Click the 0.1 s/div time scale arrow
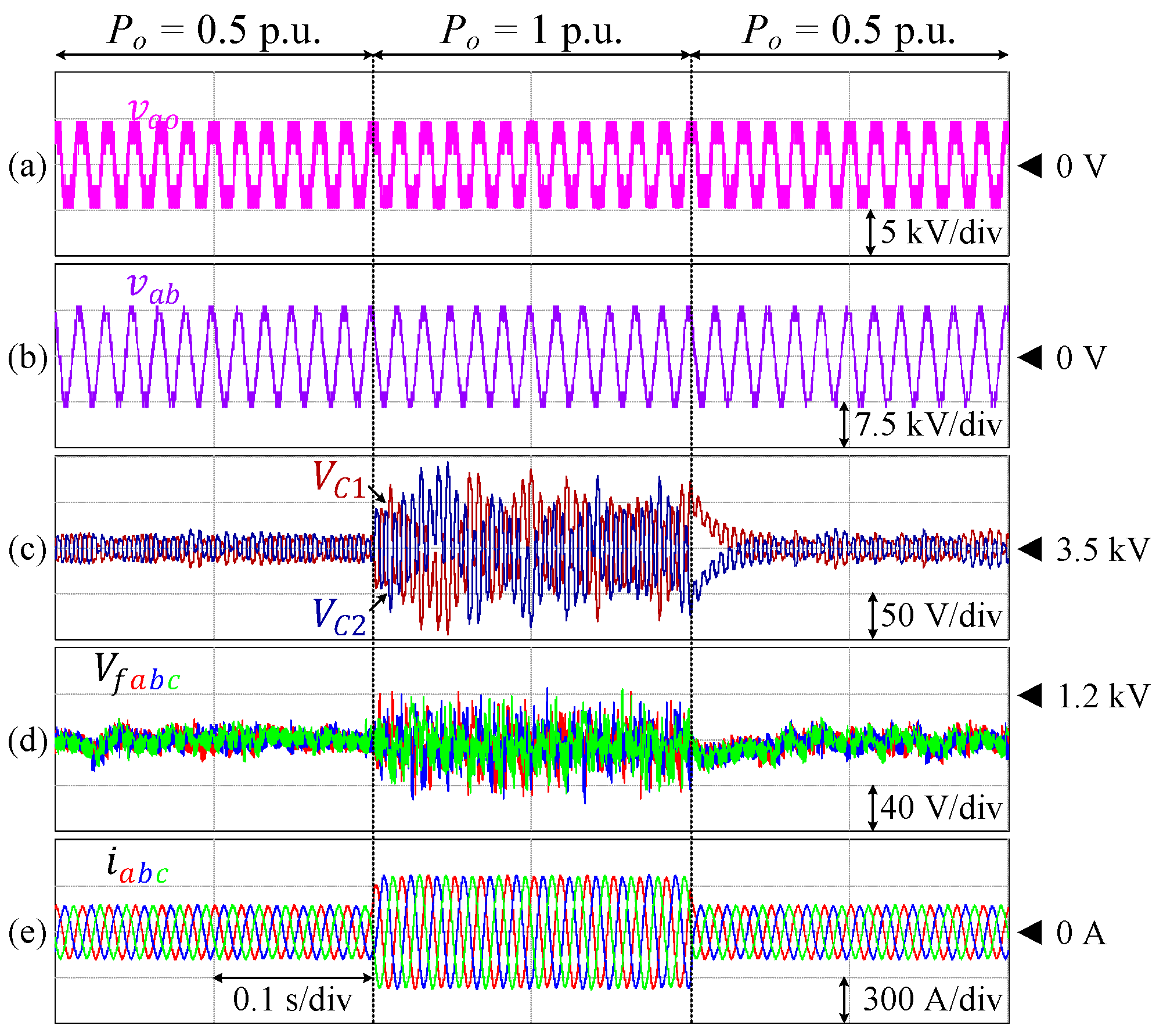 coord(293,978)
